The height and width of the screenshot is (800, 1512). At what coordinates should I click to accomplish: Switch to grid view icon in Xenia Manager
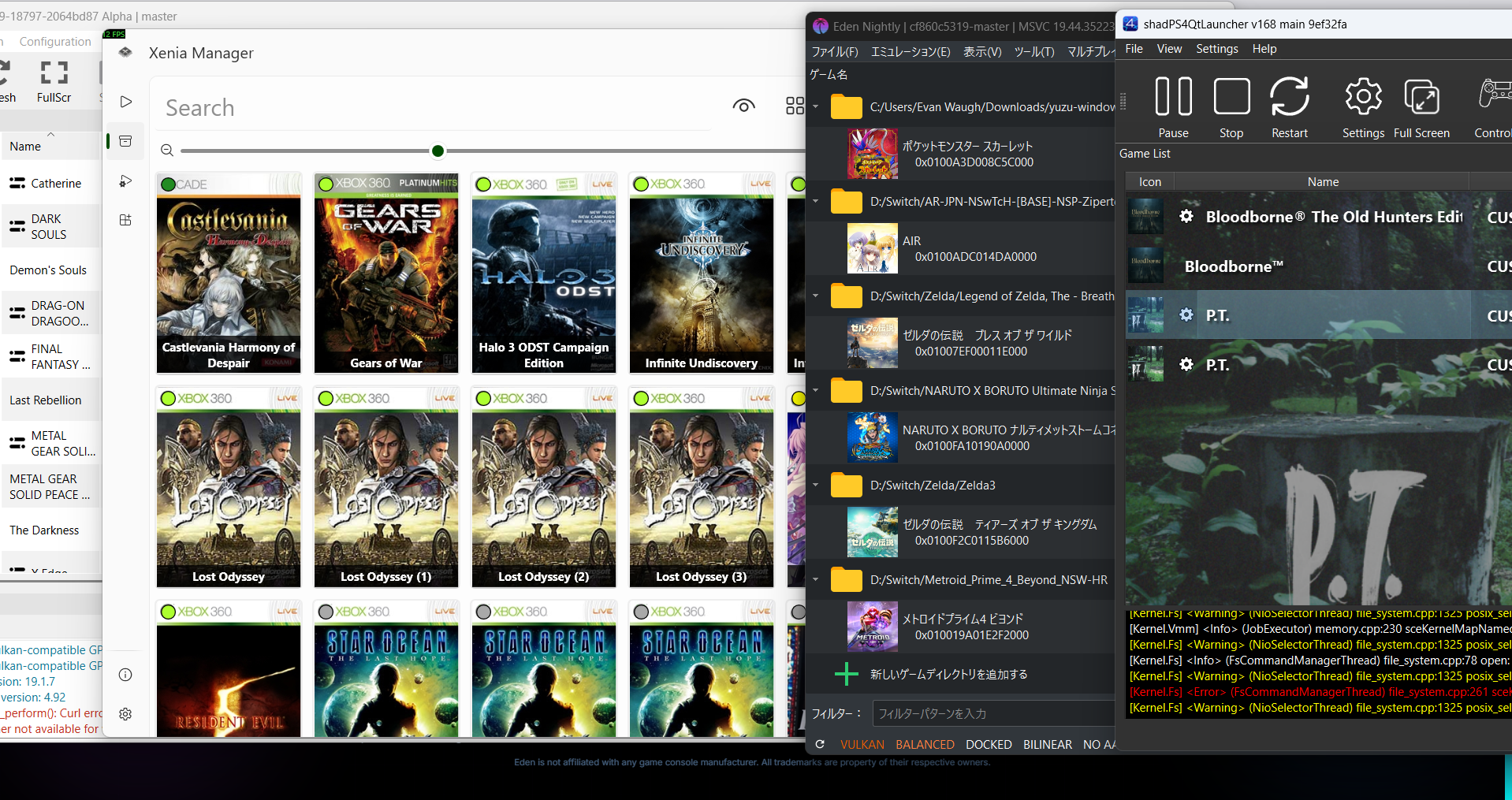(795, 106)
